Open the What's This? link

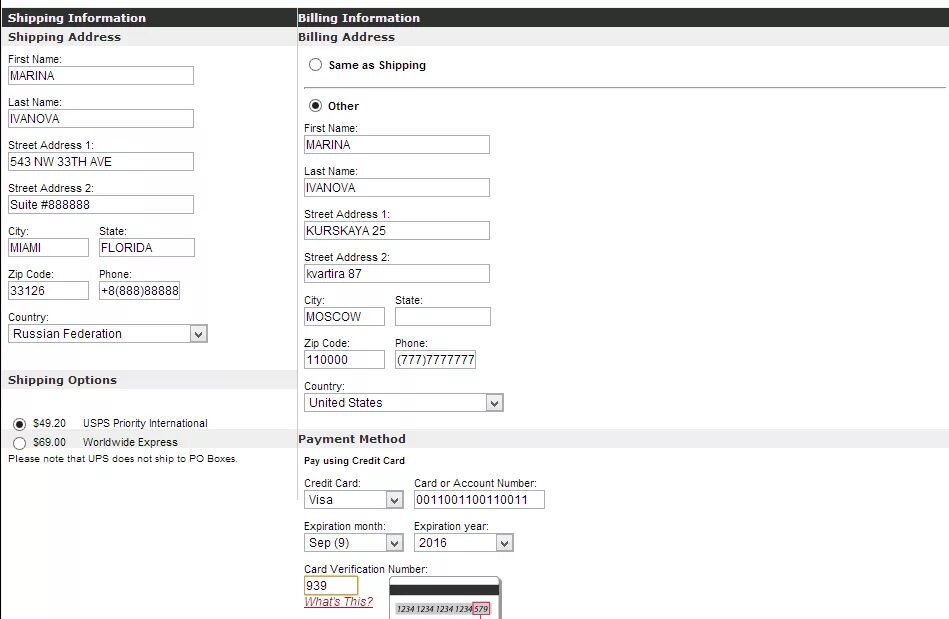[x=338, y=601]
